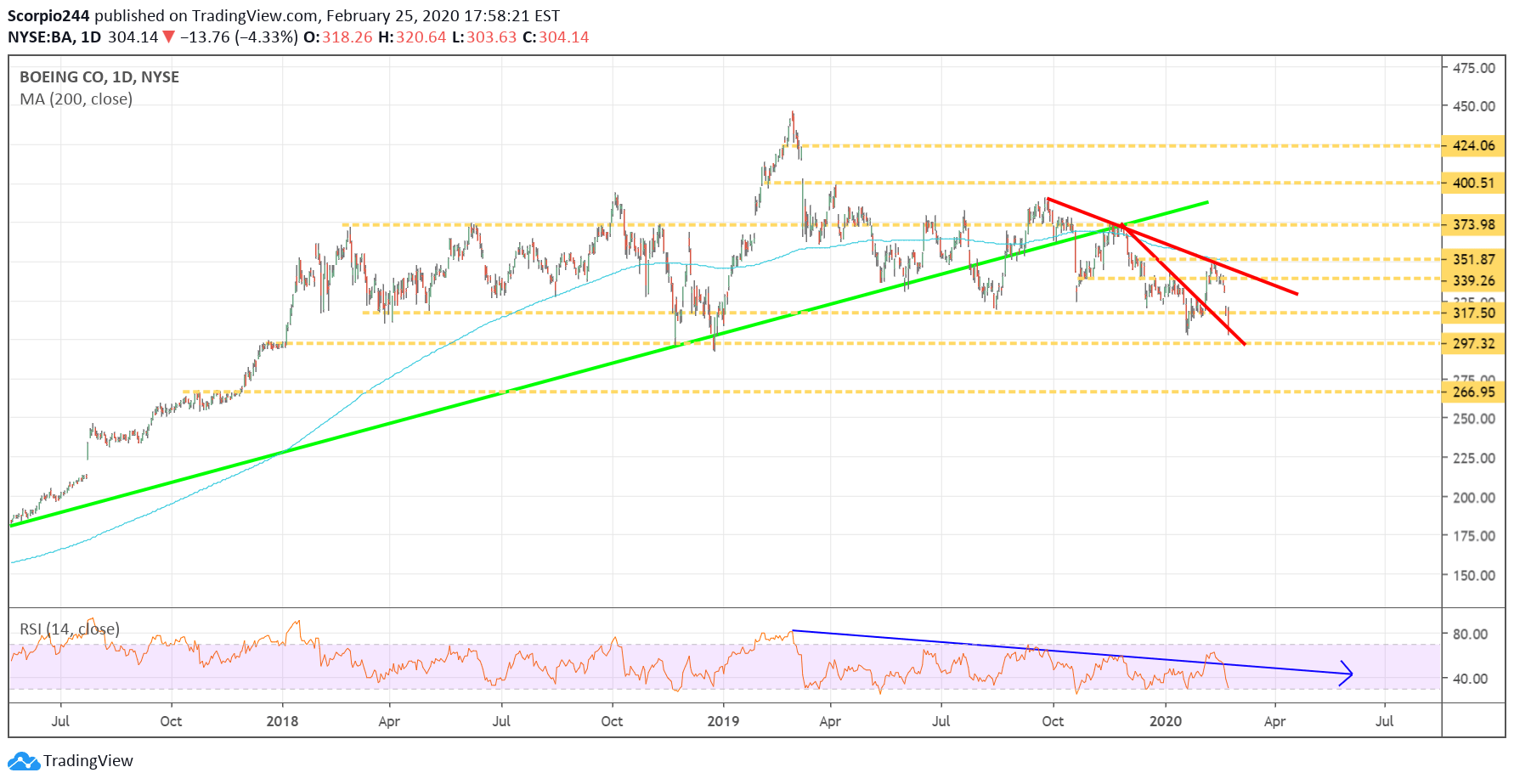The width and height of the screenshot is (1514, 784).
Task: Select the 351.87 price level label
Action: (1473, 259)
